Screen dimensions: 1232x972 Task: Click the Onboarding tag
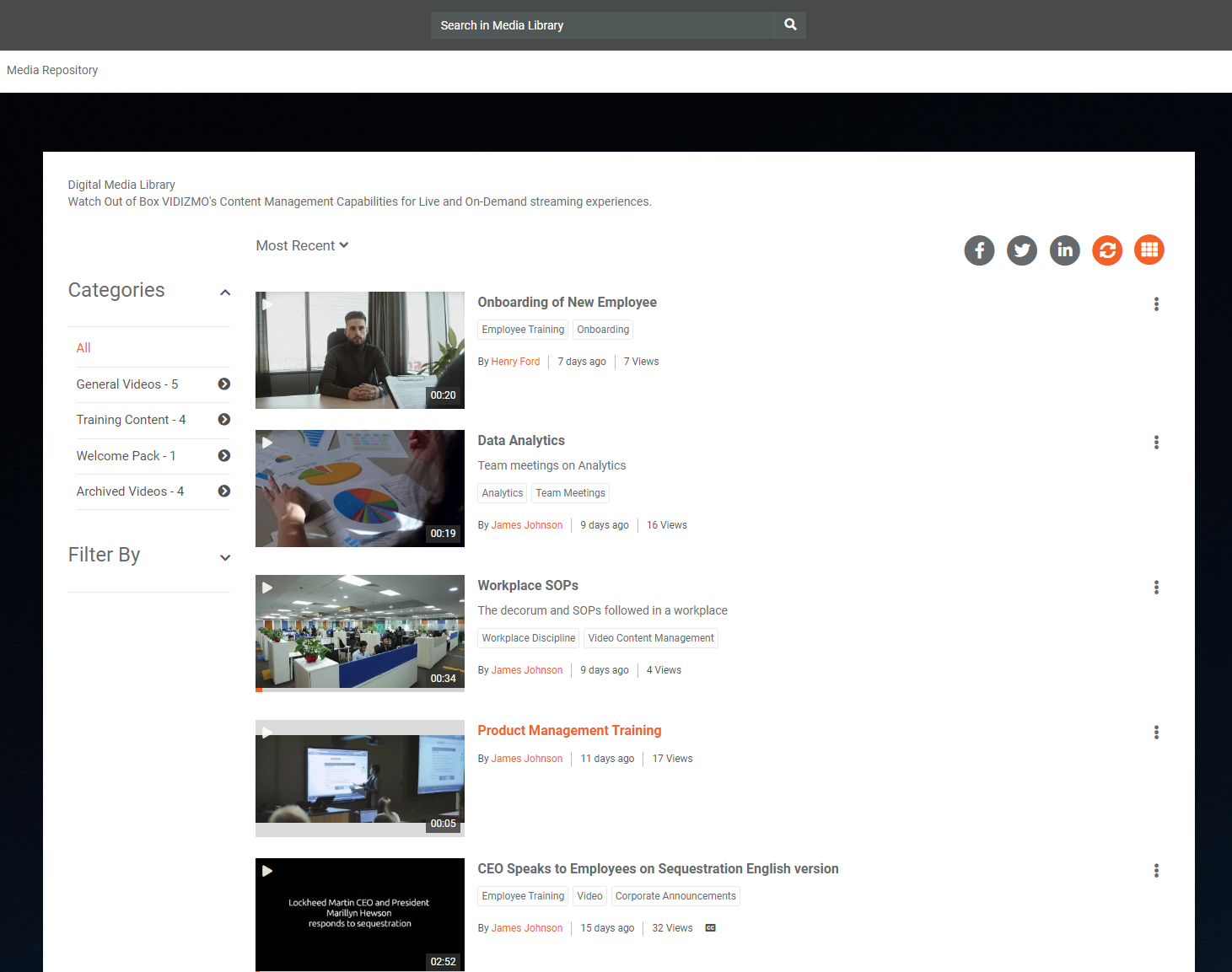click(x=603, y=330)
